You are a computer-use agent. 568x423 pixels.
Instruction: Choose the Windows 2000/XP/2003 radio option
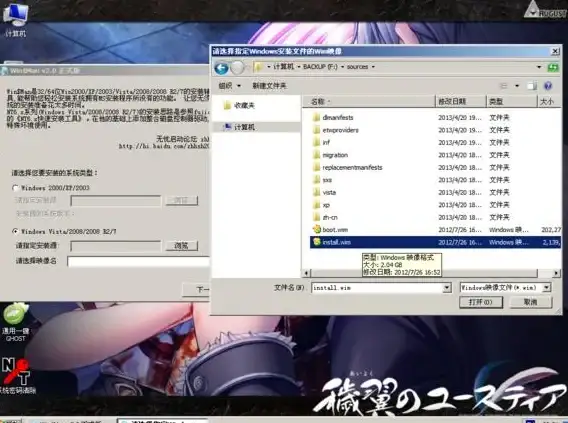click(x=16, y=188)
